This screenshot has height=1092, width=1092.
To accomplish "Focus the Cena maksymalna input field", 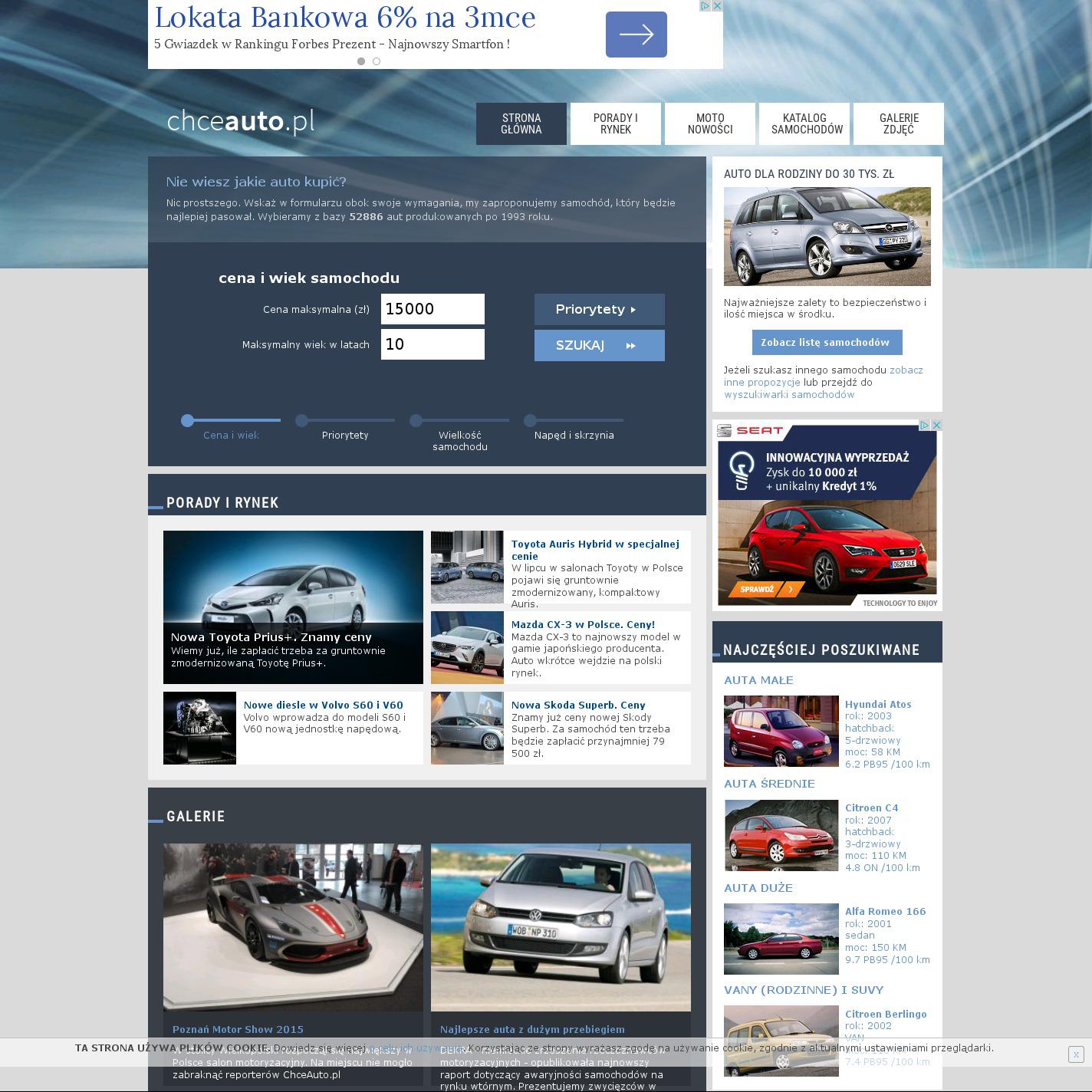I will [433, 309].
